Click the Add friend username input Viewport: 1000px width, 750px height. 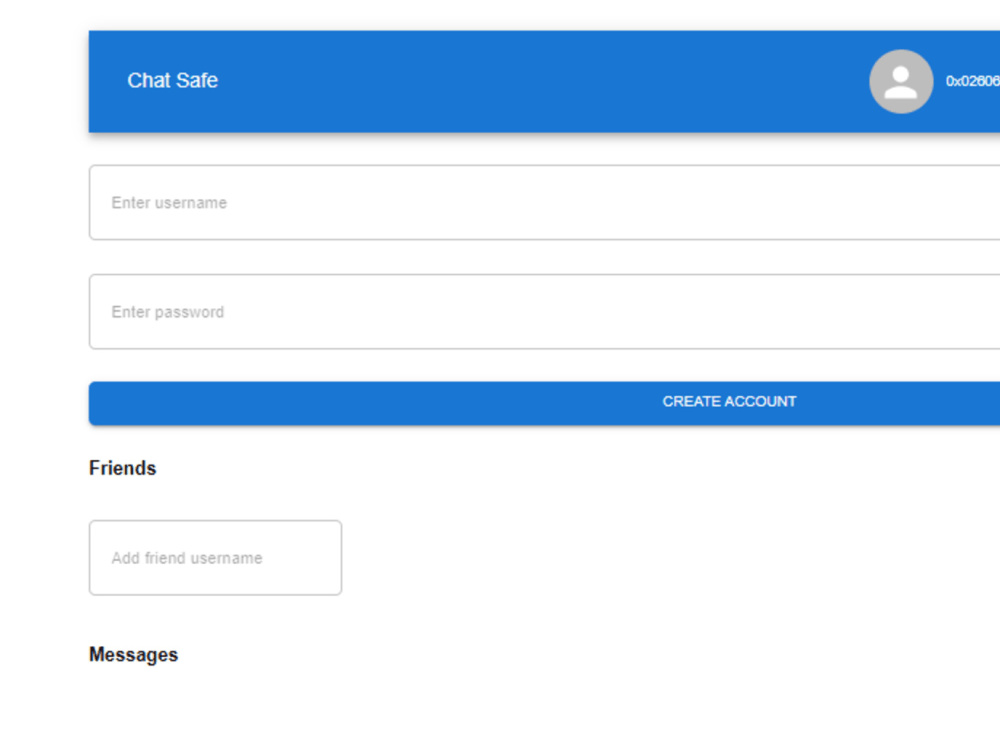[215, 558]
